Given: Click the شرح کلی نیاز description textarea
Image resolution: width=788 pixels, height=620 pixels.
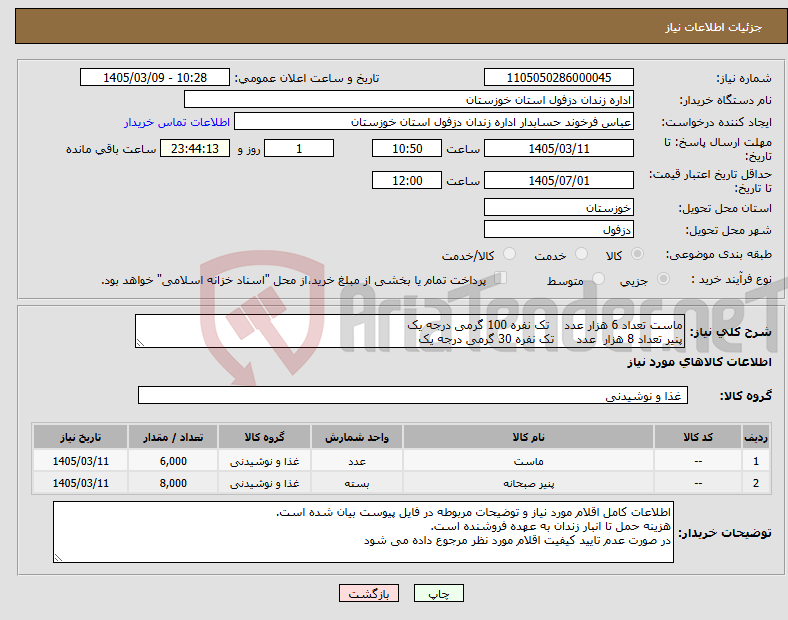Looking at the screenshot, I should 410,331.
